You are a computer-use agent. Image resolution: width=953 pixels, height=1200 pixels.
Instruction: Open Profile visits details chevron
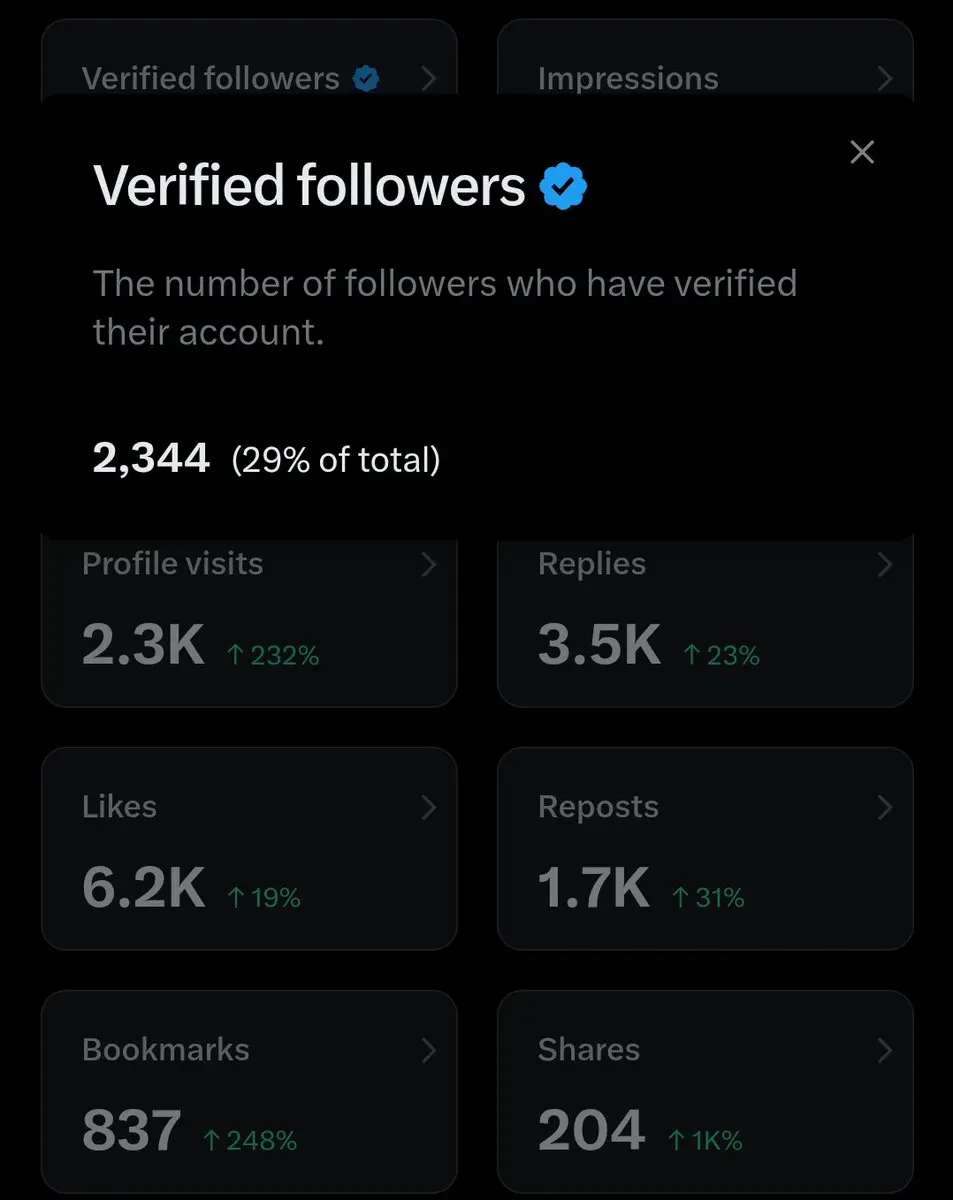pyautogui.click(x=429, y=565)
